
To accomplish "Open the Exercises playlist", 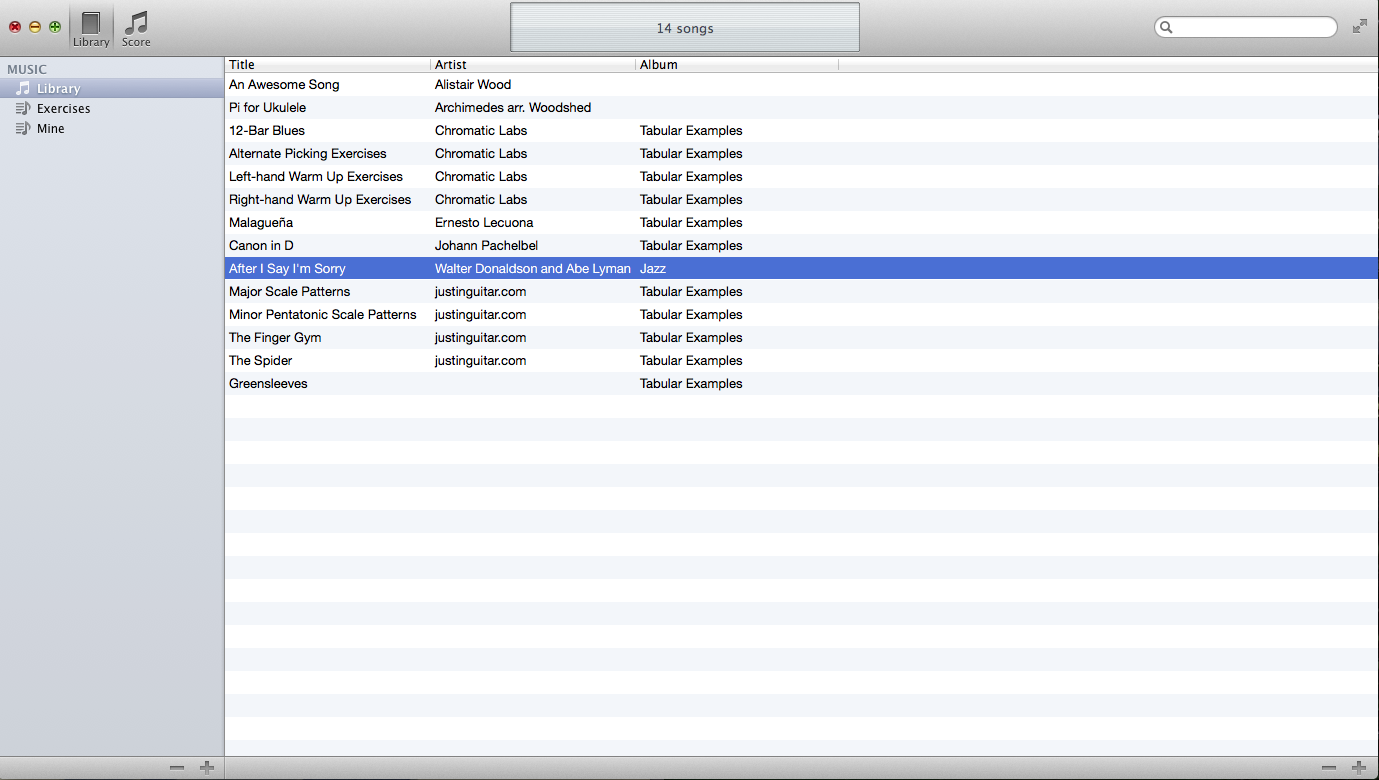I will pos(111,108).
